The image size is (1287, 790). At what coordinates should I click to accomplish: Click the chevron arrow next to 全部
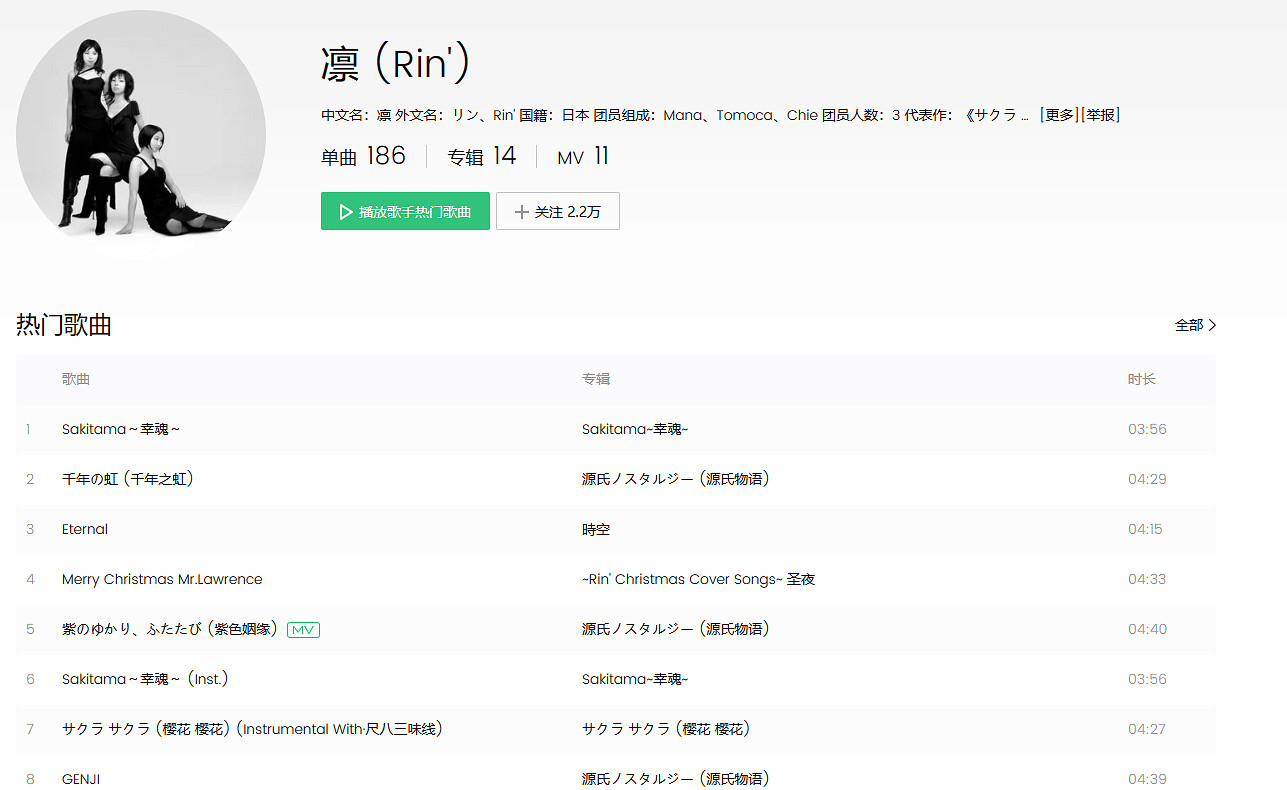point(1213,325)
